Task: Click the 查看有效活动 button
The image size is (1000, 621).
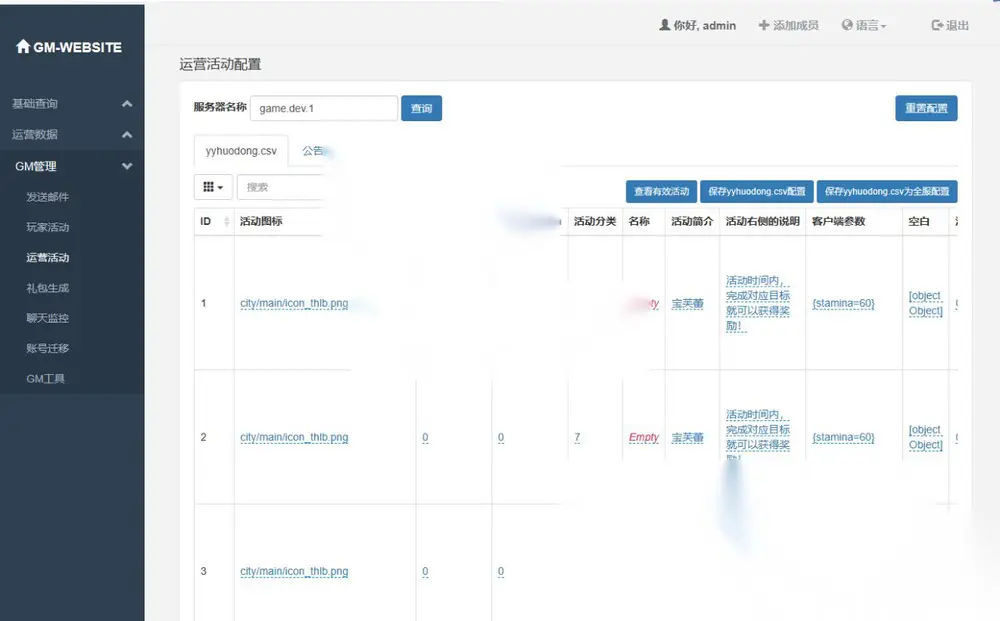Action: [x=661, y=191]
